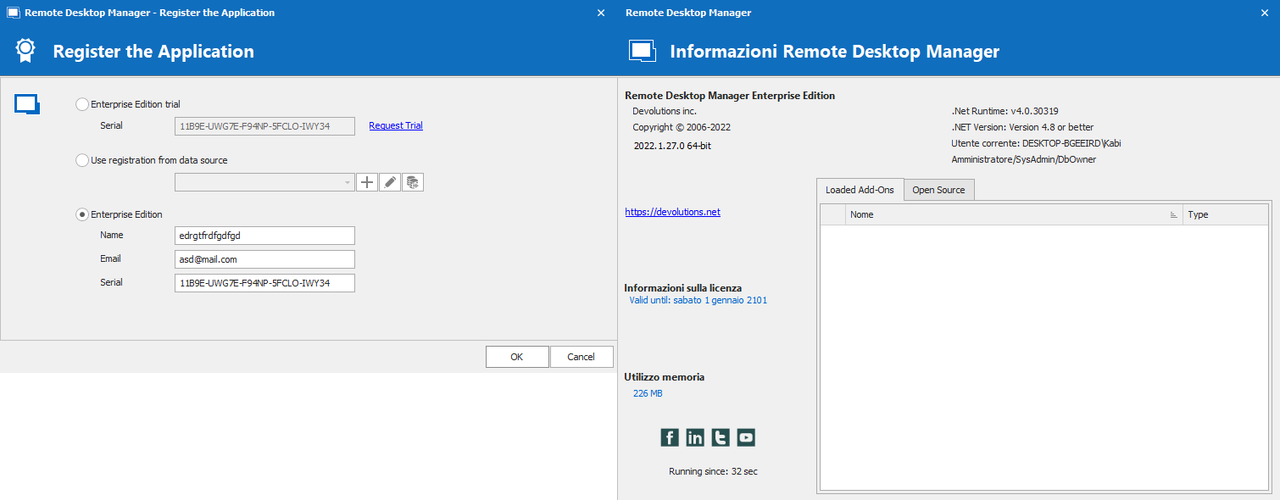Click the Devolutions inc. text
This screenshot has width=1280, height=500.
(x=664, y=111)
